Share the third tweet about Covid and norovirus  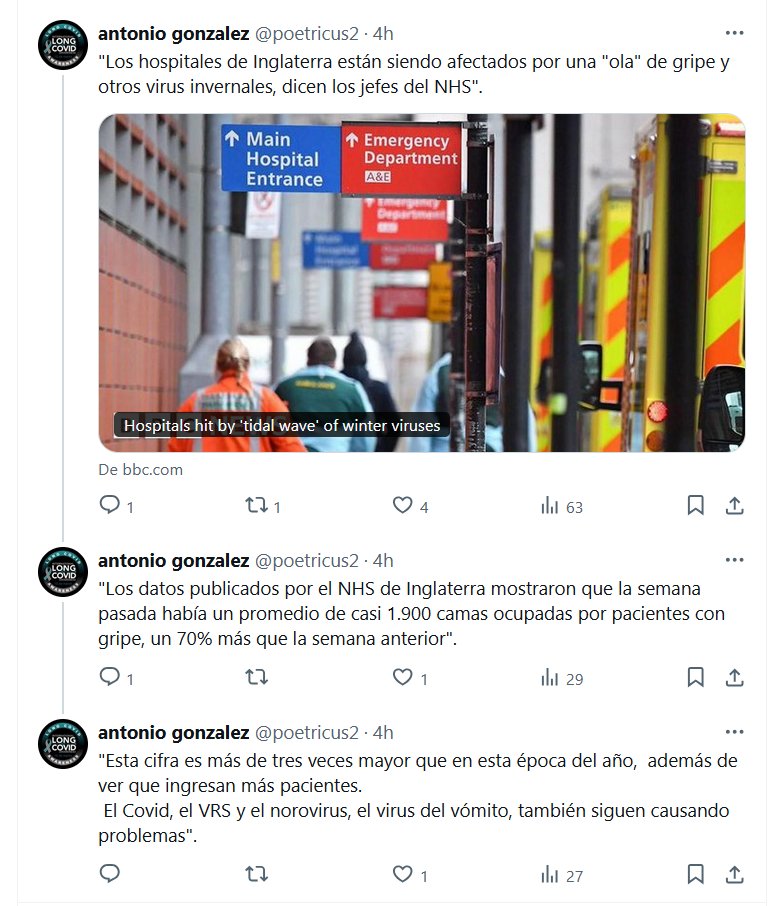734,874
